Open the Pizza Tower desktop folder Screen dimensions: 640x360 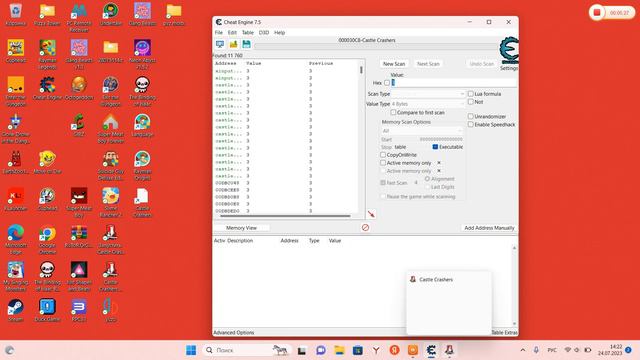(x=47, y=15)
